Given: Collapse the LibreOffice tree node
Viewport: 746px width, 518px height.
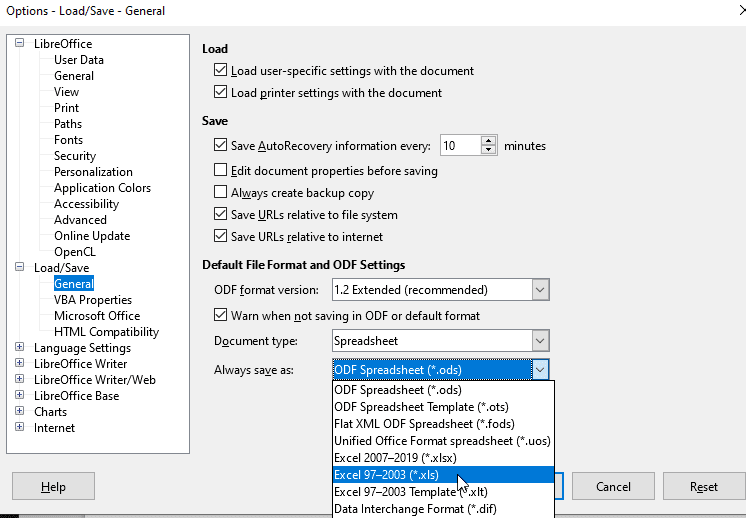Looking at the screenshot, I should click(x=20, y=43).
